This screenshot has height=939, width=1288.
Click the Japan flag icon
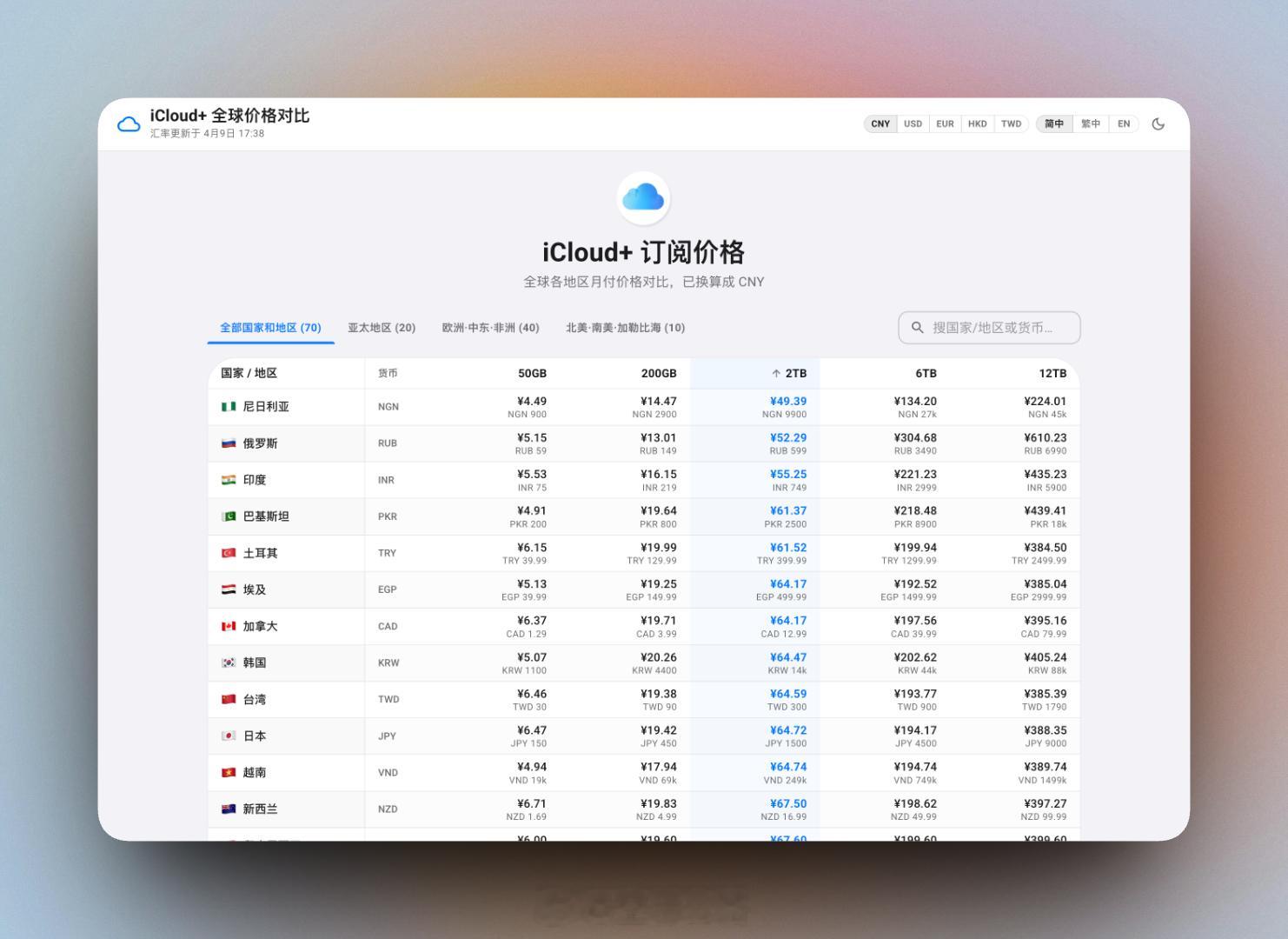coord(229,735)
